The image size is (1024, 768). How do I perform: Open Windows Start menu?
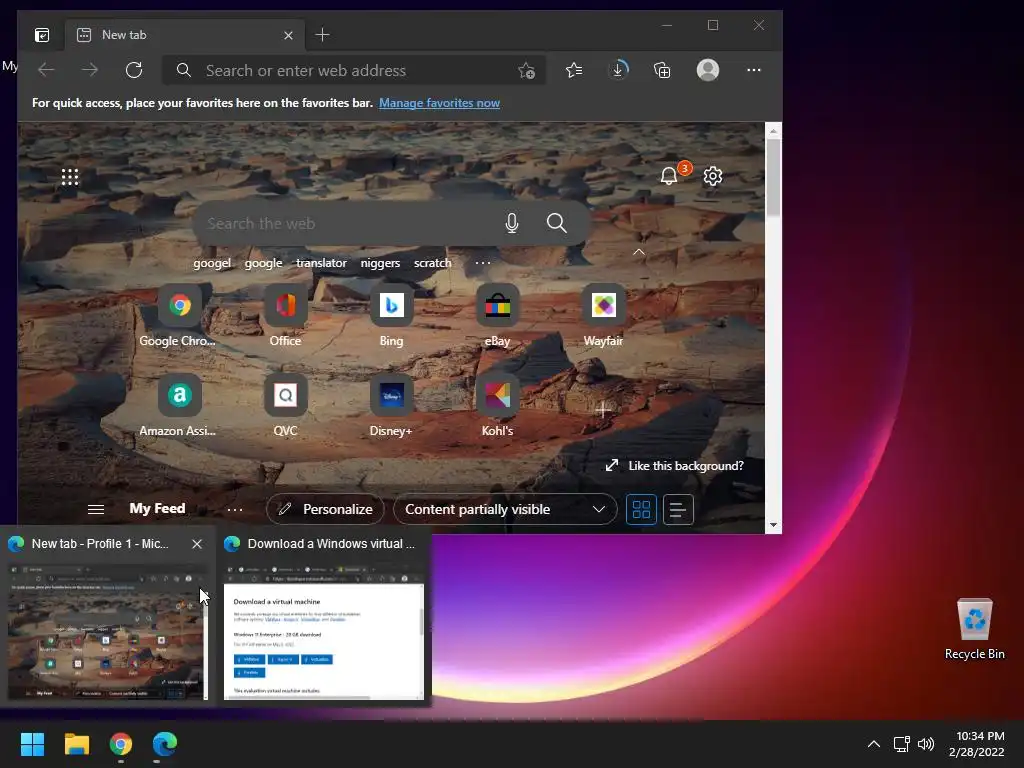pos(33,744)
